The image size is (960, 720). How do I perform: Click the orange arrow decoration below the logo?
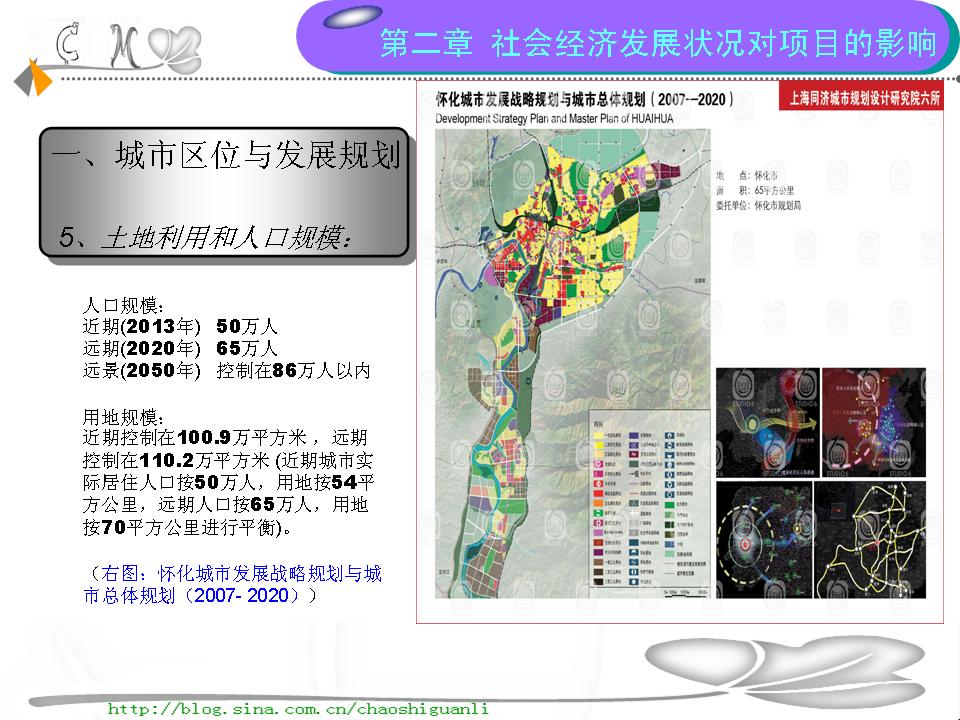pos(38,80)
